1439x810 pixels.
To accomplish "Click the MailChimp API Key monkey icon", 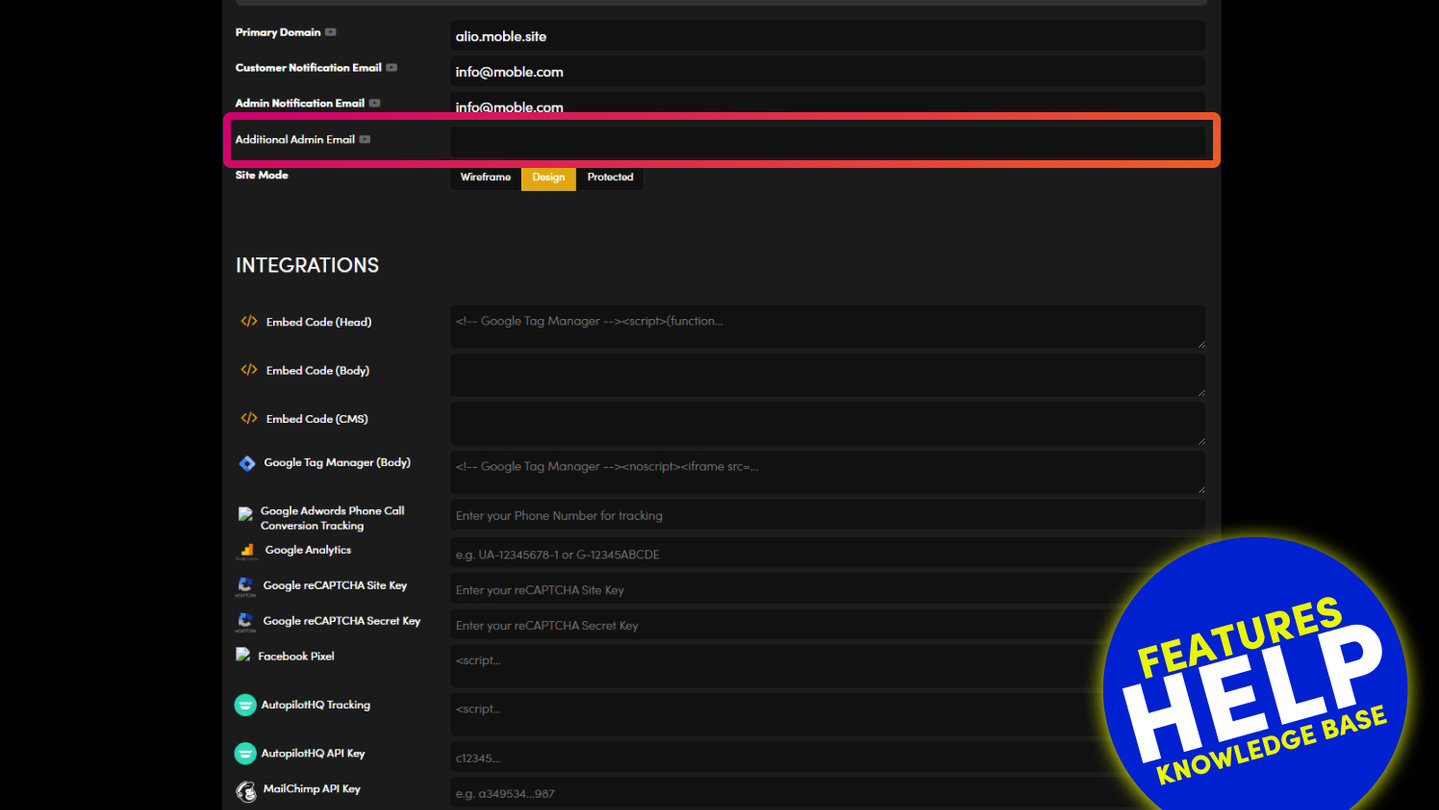I will pyautogui.click(x=245, y=791).
